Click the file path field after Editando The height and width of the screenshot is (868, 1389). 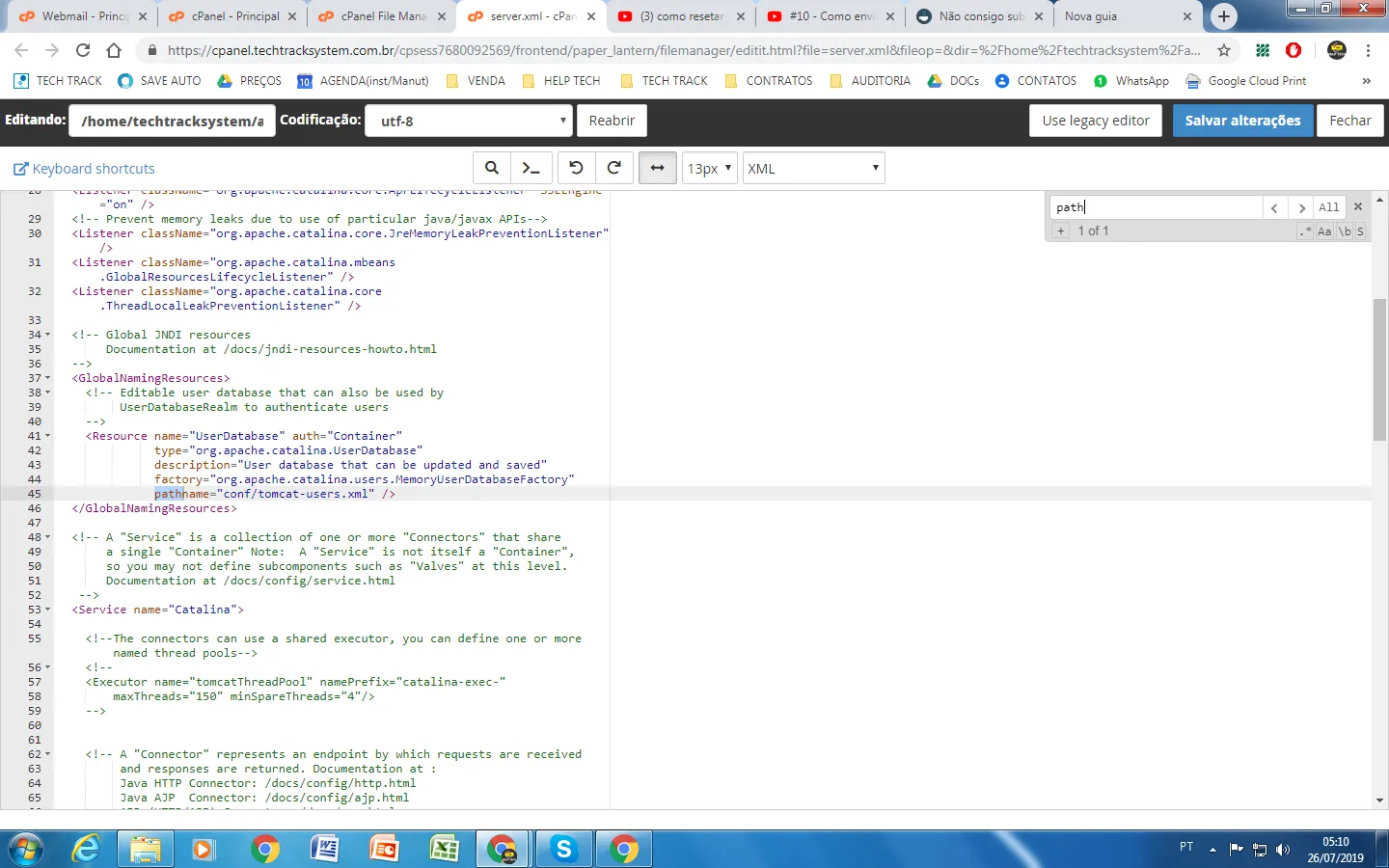click(x=173, y=121)
